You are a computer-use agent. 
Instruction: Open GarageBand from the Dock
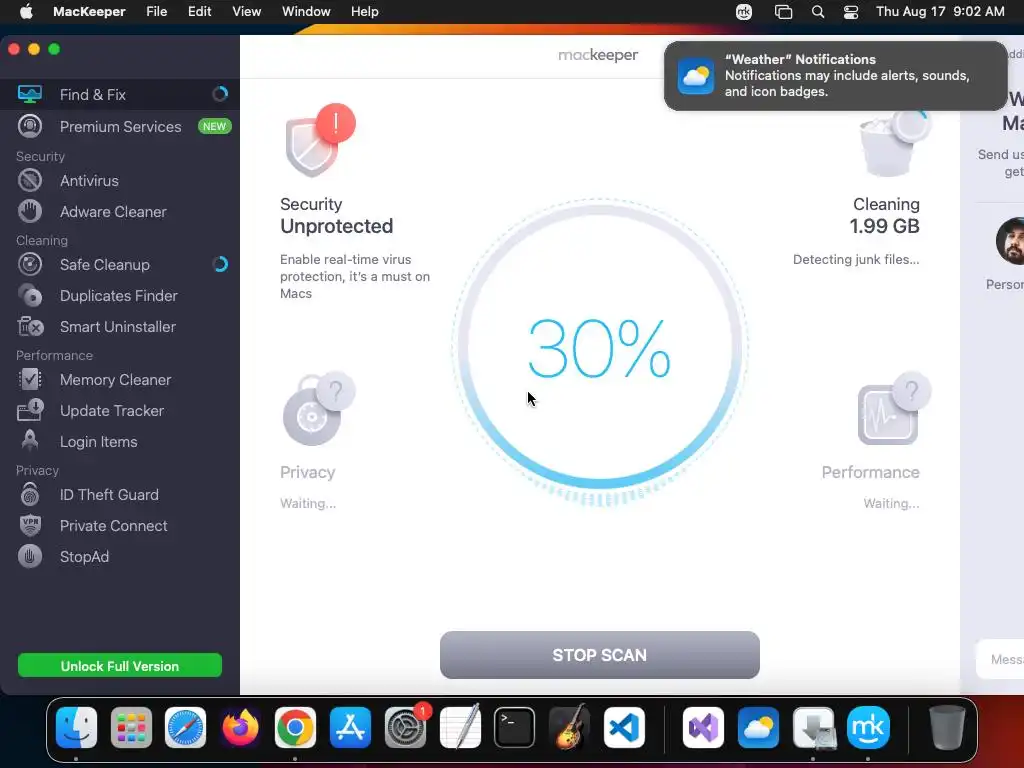(569, 727)
